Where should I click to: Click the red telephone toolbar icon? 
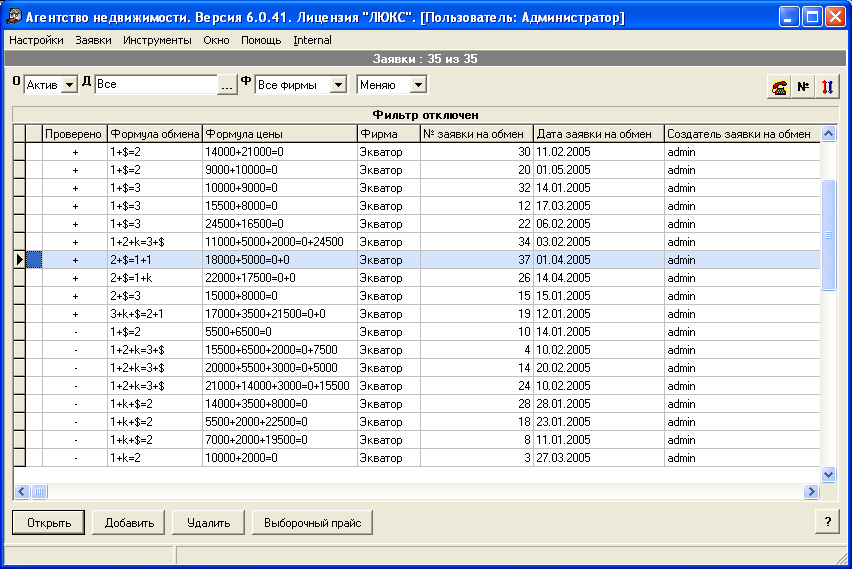point(779,87)
